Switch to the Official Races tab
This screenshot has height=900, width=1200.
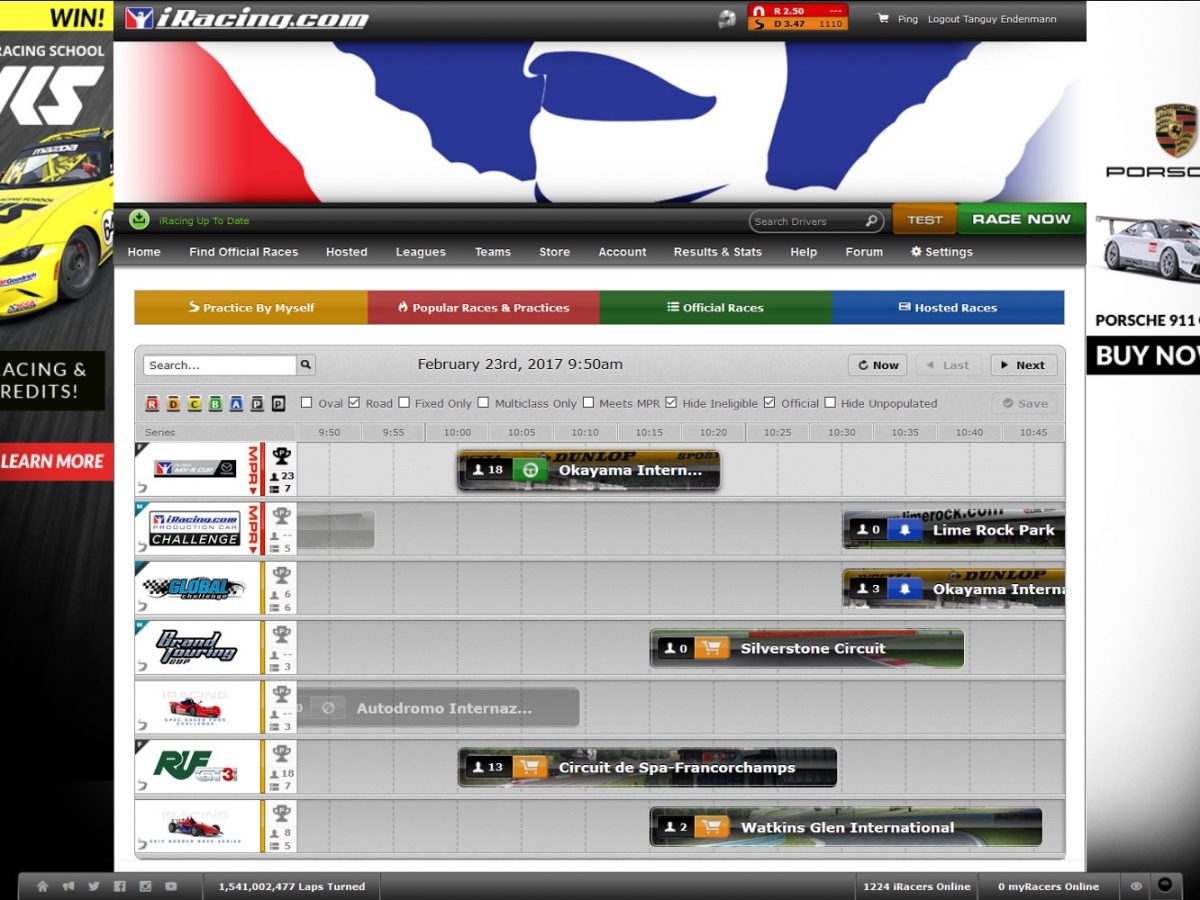716,308
